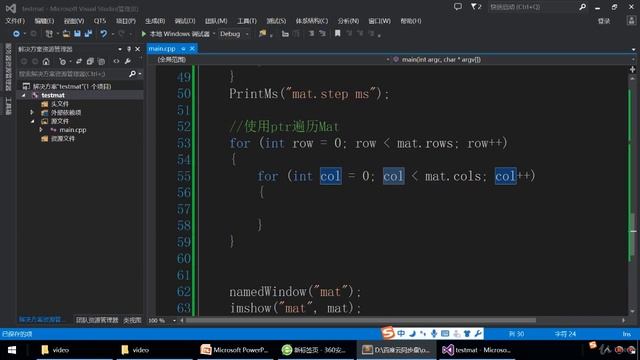Image resolution: width=640 pixels, height=360 pixels.
Task: Open the File menu (文件)
Action: [15, 21]
